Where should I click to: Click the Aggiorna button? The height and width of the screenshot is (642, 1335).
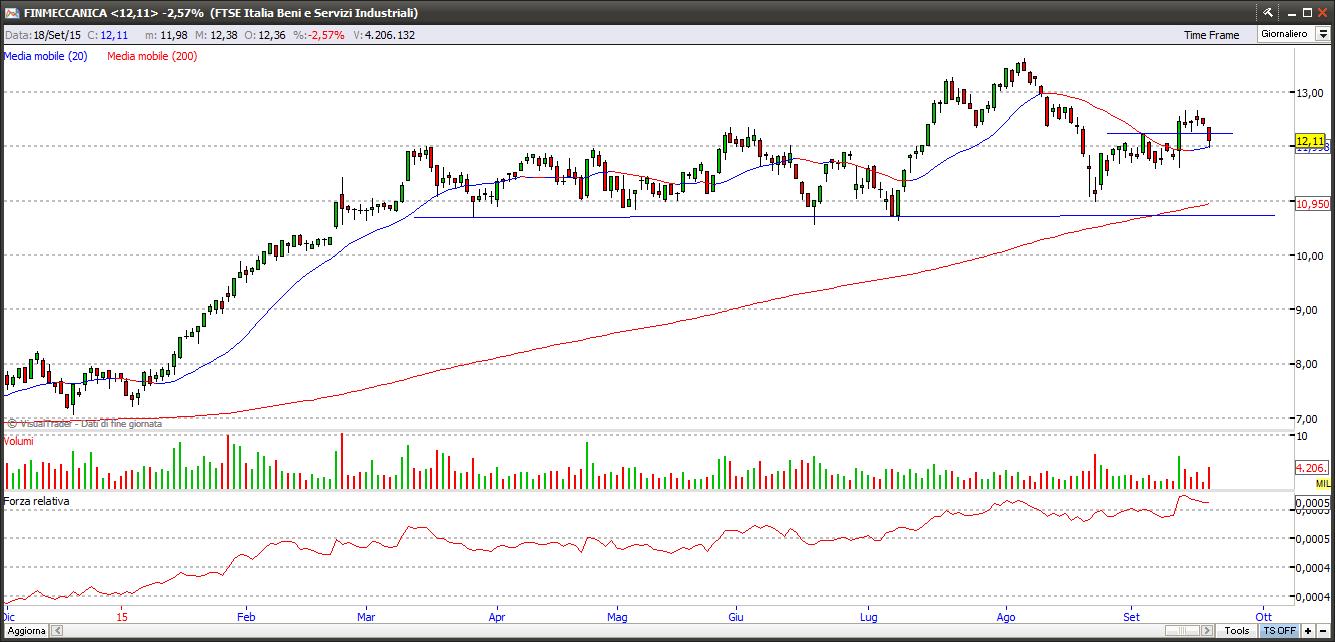click(25, 630)
